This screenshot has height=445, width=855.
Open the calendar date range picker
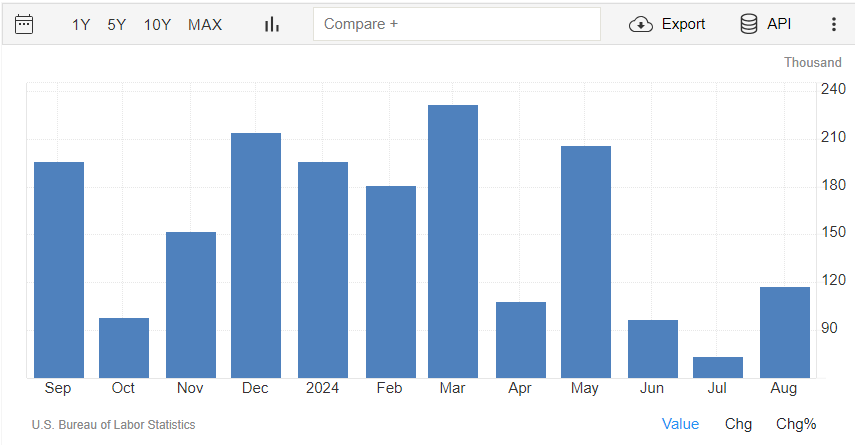pos(24,25)
